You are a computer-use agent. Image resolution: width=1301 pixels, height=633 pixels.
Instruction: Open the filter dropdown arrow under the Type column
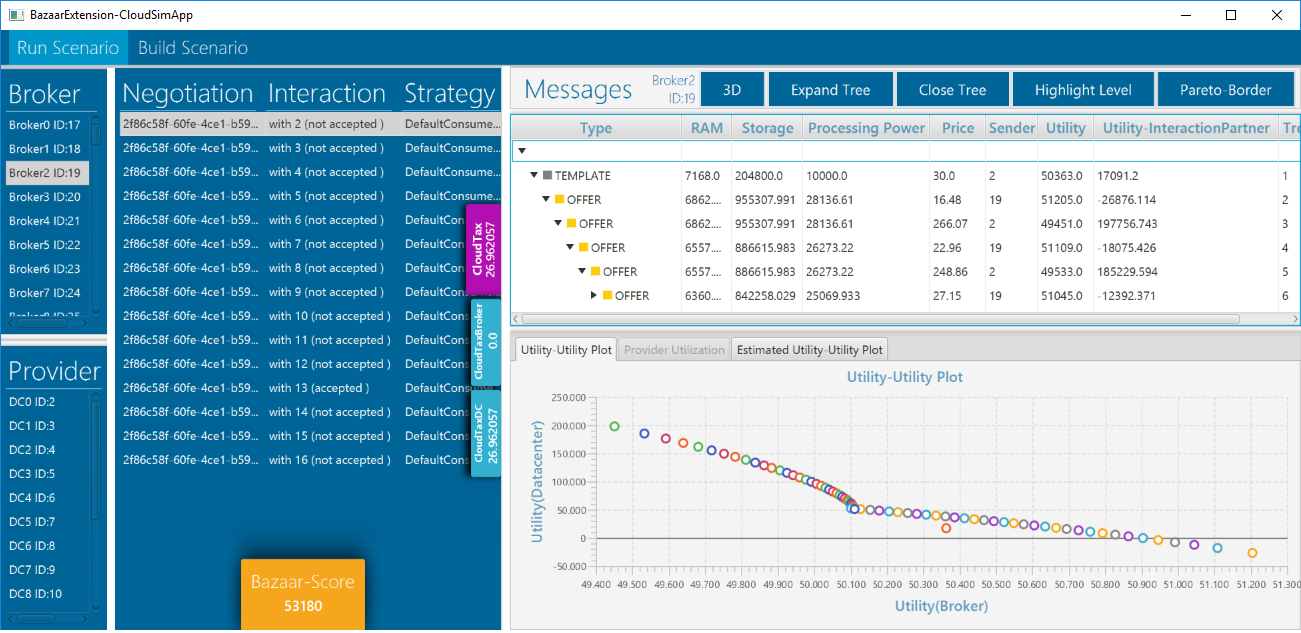(x=522, y=151)
